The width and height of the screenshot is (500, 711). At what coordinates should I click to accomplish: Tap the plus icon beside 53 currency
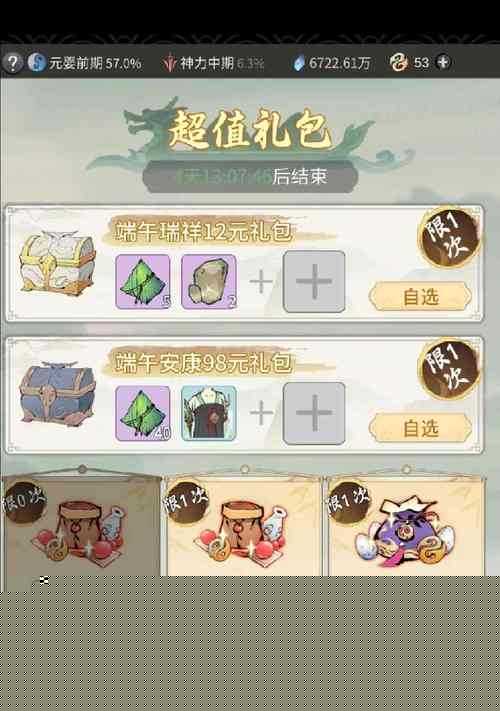pos(443,62)
